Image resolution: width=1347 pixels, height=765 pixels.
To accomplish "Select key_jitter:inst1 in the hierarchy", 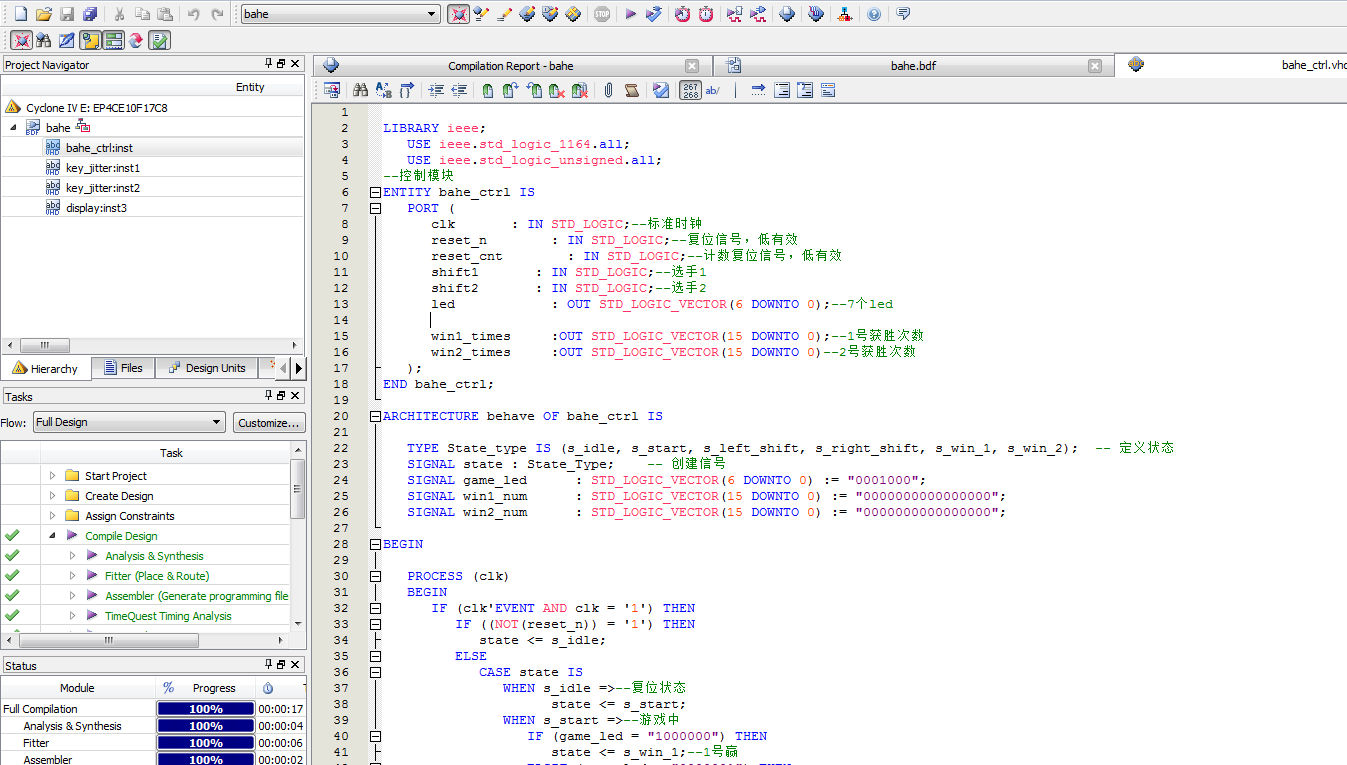I will 103,168.
